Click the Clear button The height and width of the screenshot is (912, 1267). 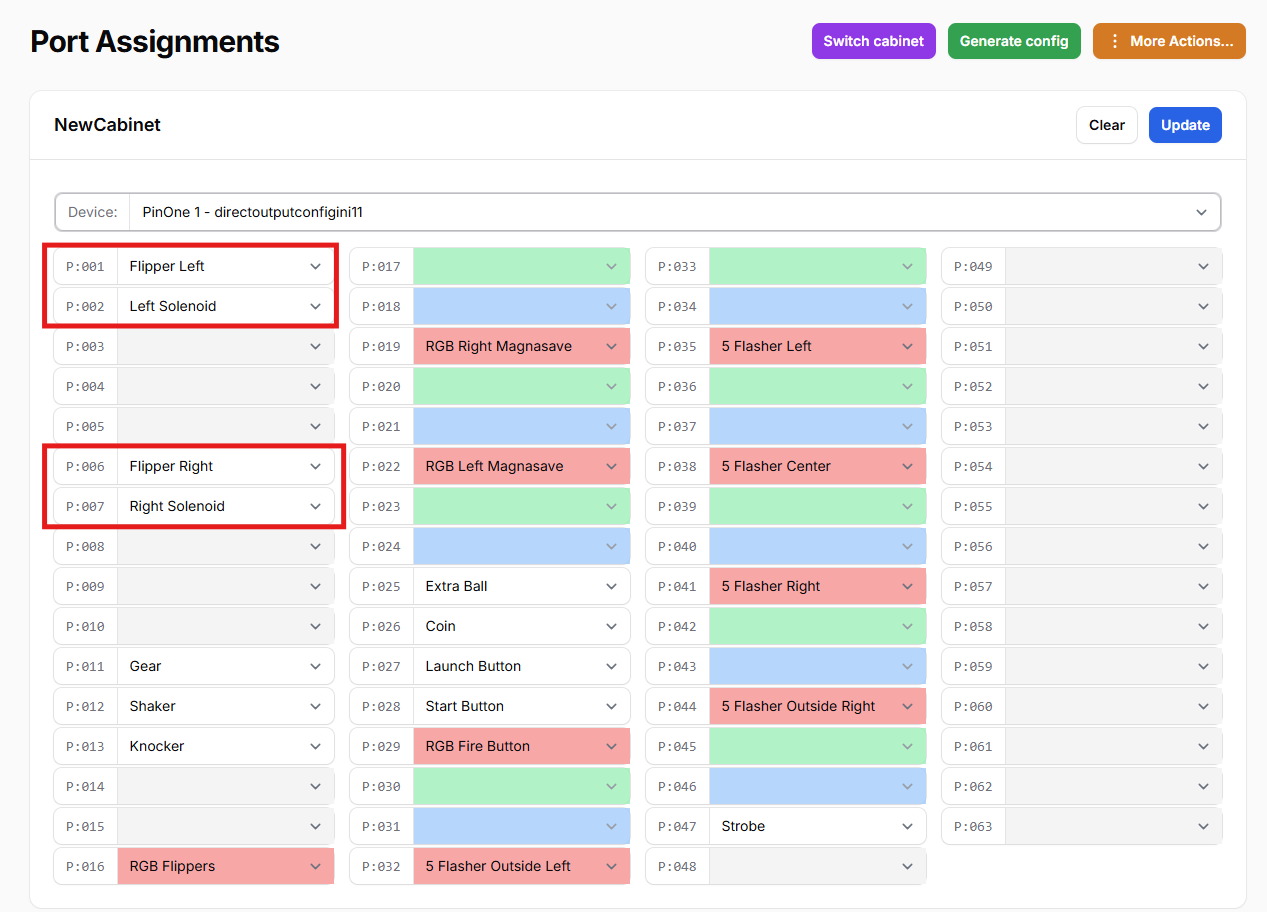(1107, 125)
